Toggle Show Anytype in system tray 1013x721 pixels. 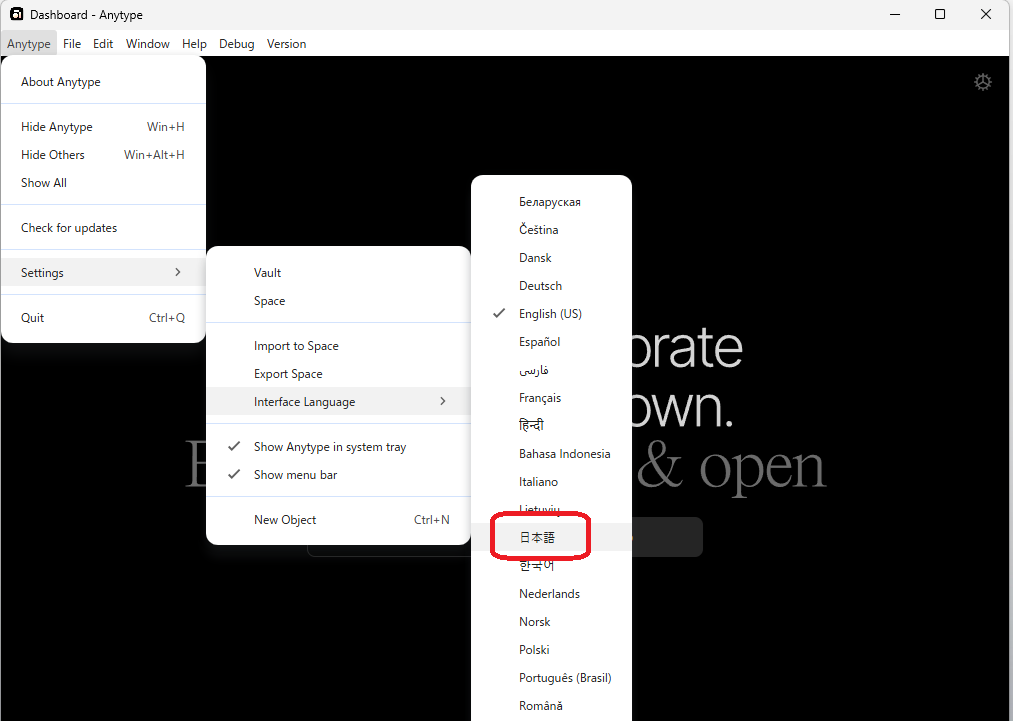click(338, 447)
